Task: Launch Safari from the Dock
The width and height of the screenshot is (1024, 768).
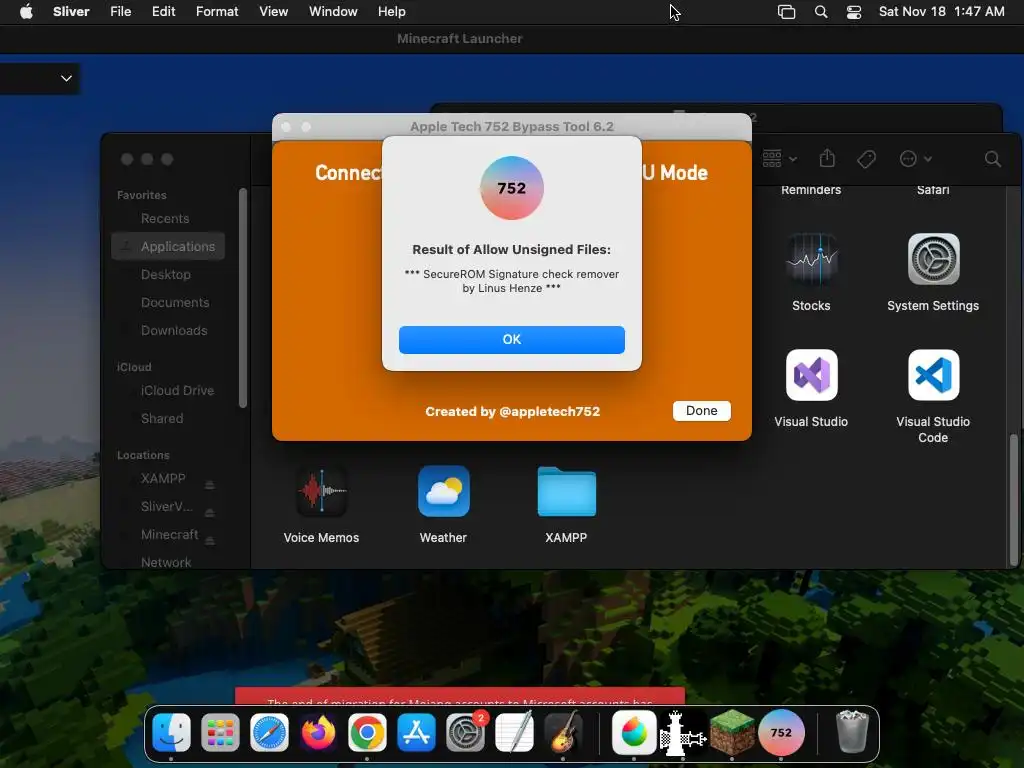Action: tap(269, 732)
